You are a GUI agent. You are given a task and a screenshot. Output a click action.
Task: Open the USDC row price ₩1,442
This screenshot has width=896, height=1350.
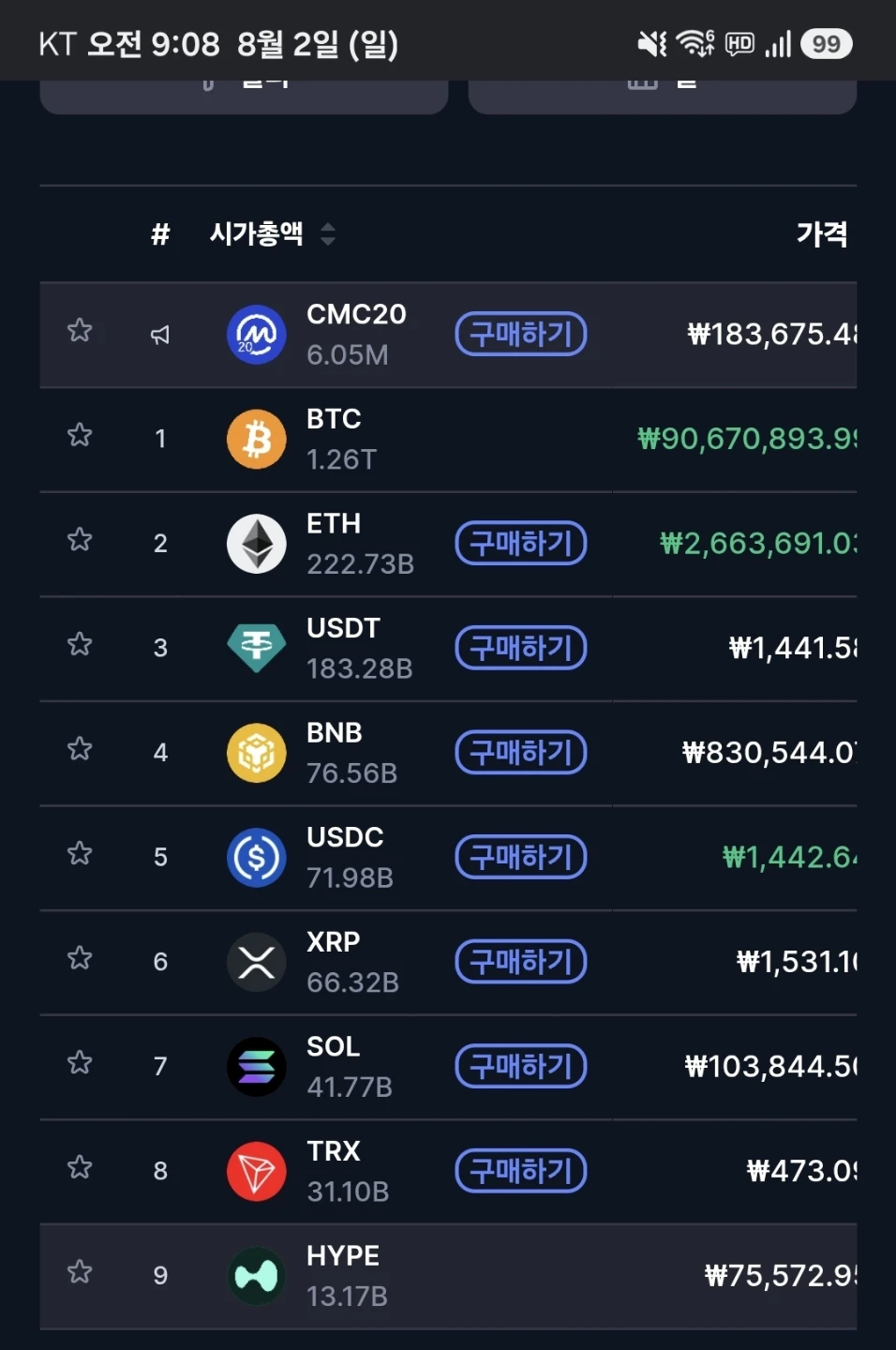tap(789, 857)
